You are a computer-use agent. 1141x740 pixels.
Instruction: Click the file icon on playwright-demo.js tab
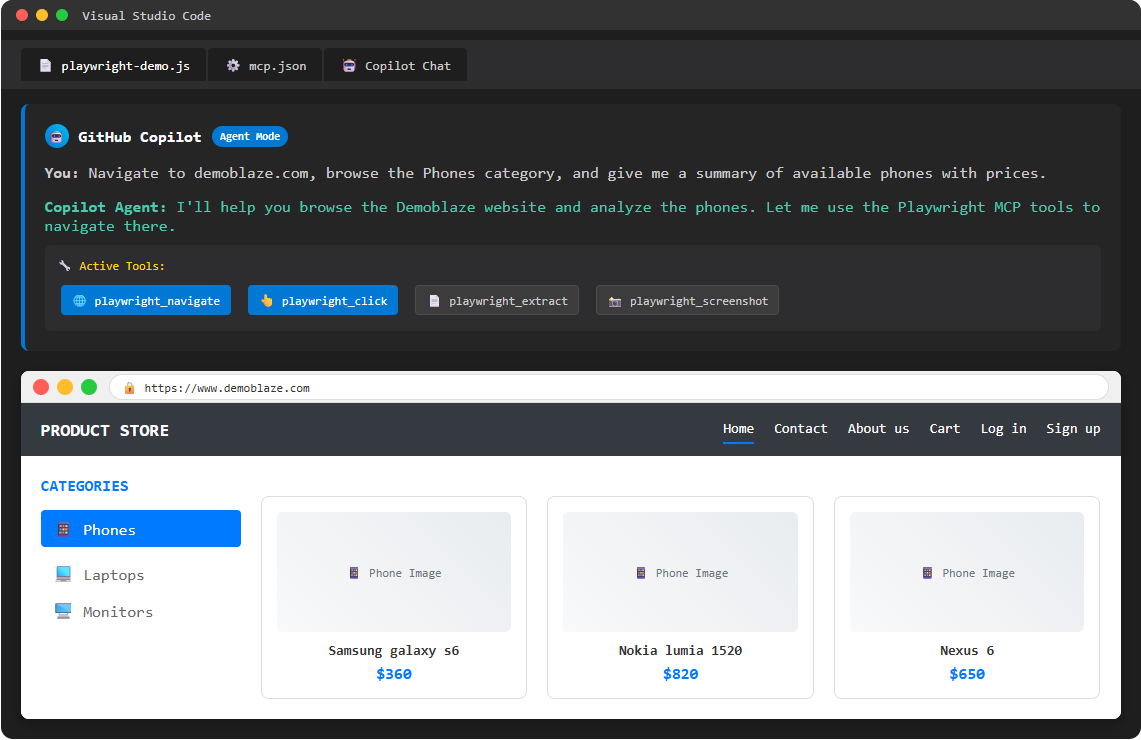(x=45, y=65)
